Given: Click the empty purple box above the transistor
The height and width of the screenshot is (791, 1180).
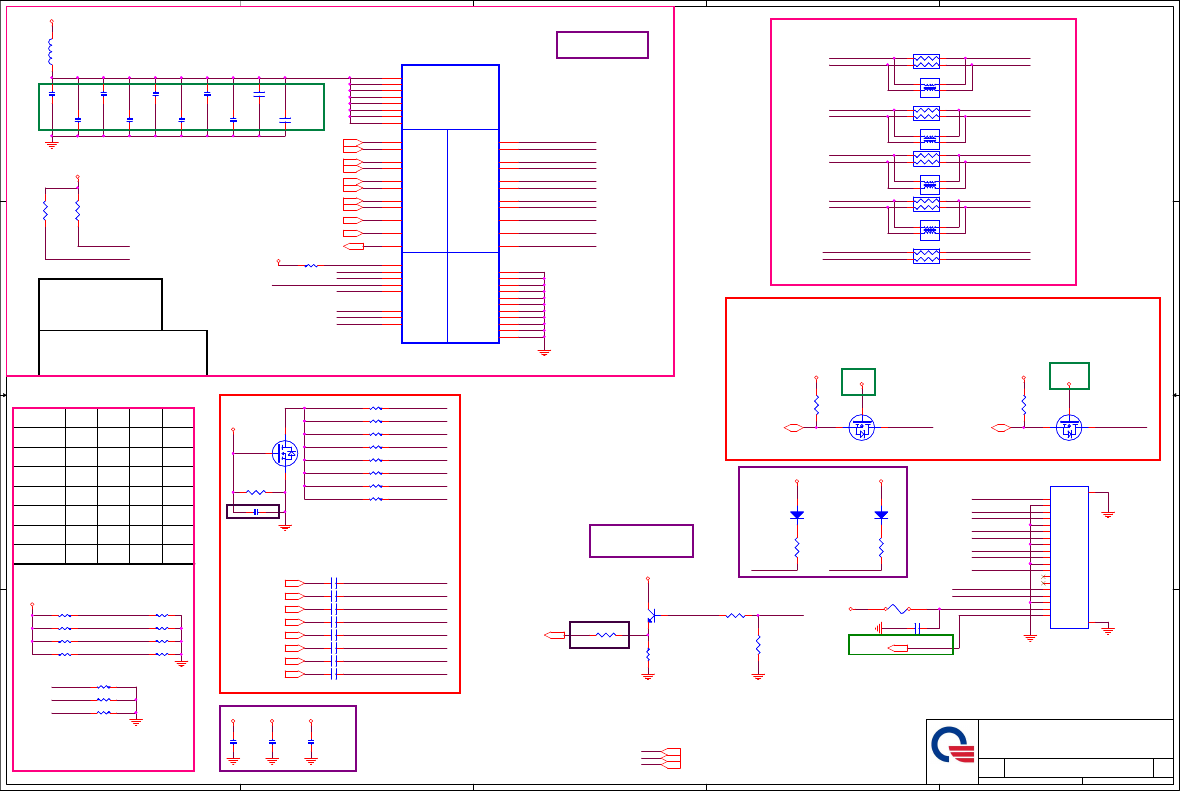Looking at the screenshot, I should [641, 541].
